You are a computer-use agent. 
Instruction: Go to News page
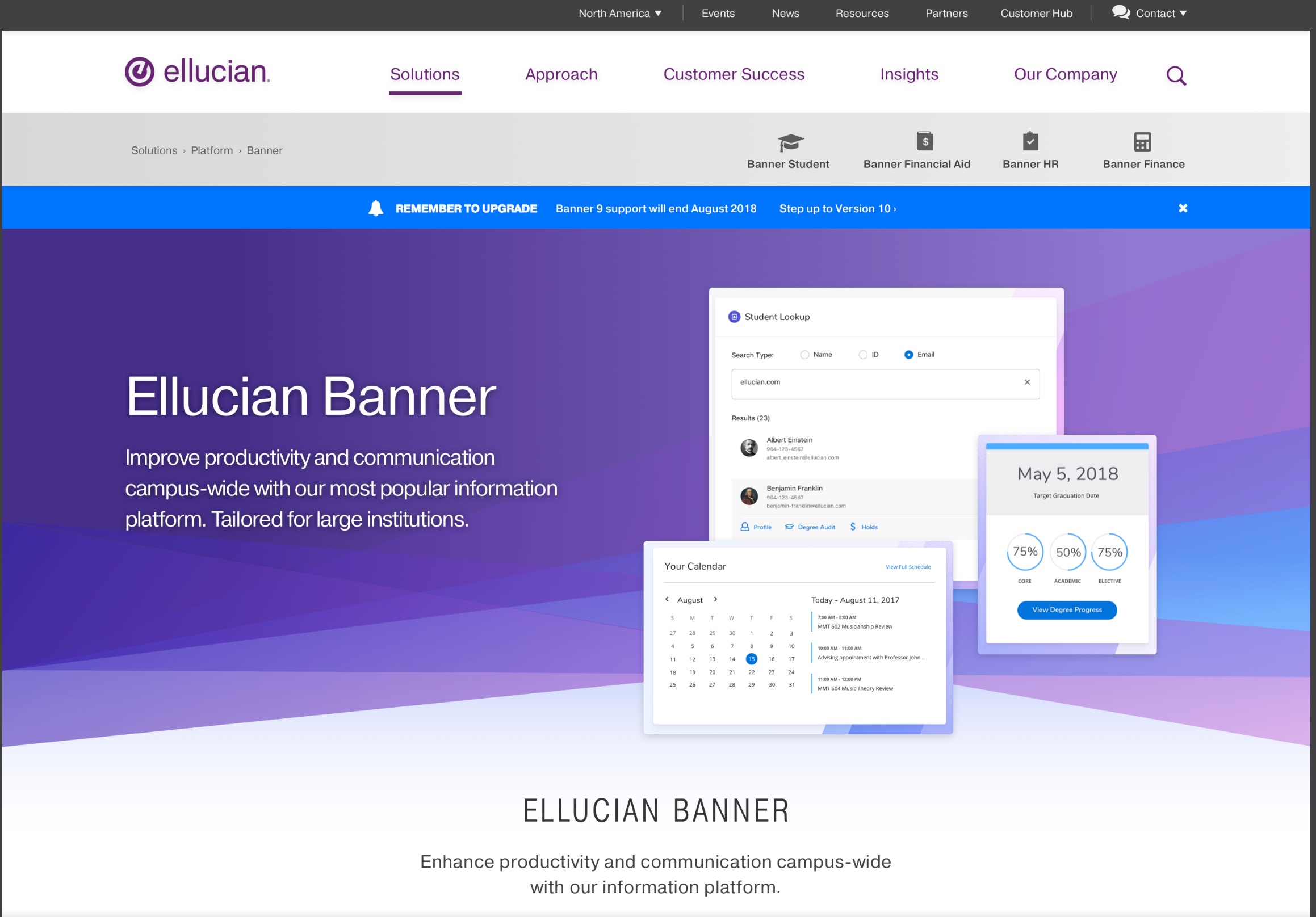(x=785, y=13)
